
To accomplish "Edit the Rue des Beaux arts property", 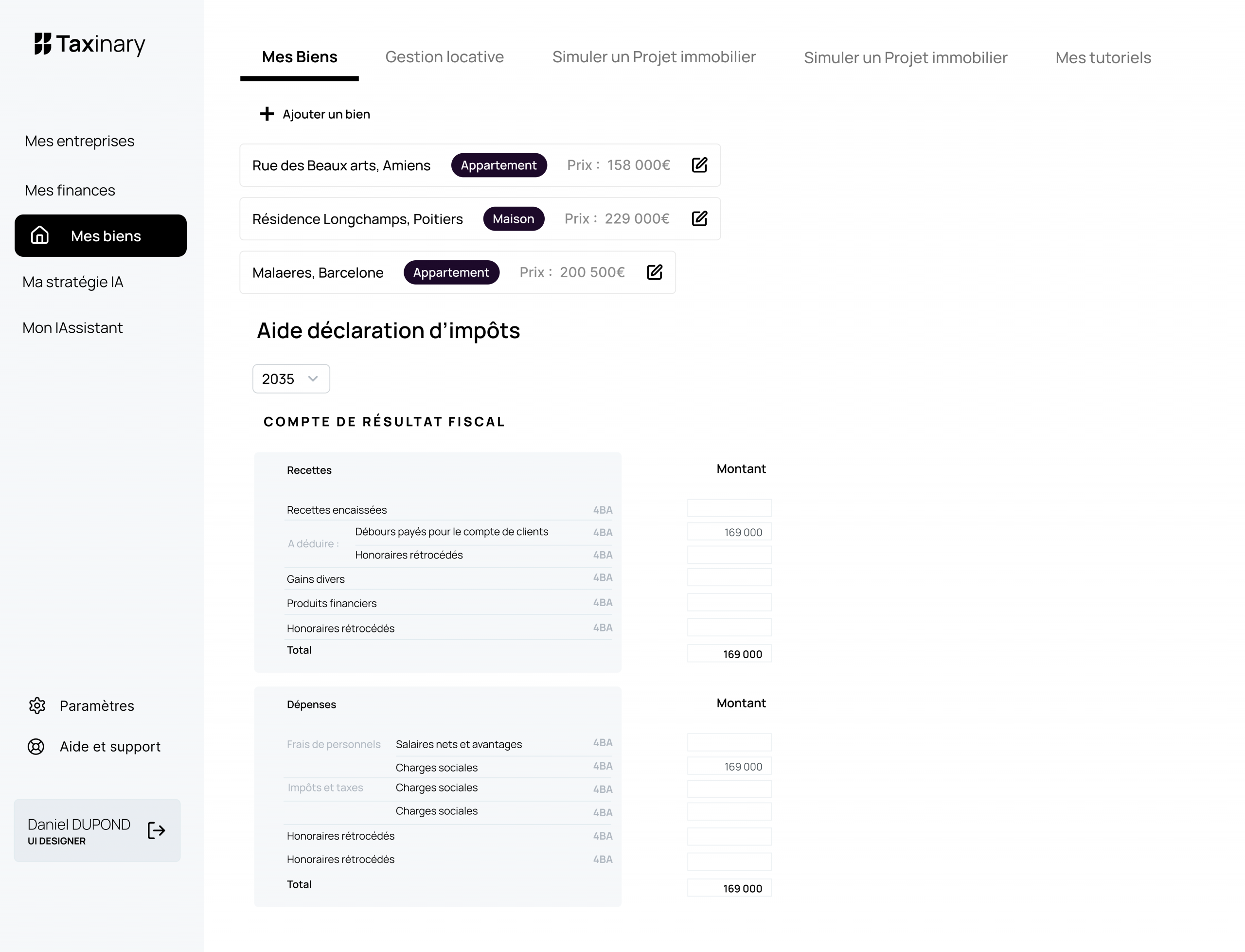I will click(699, 165).
